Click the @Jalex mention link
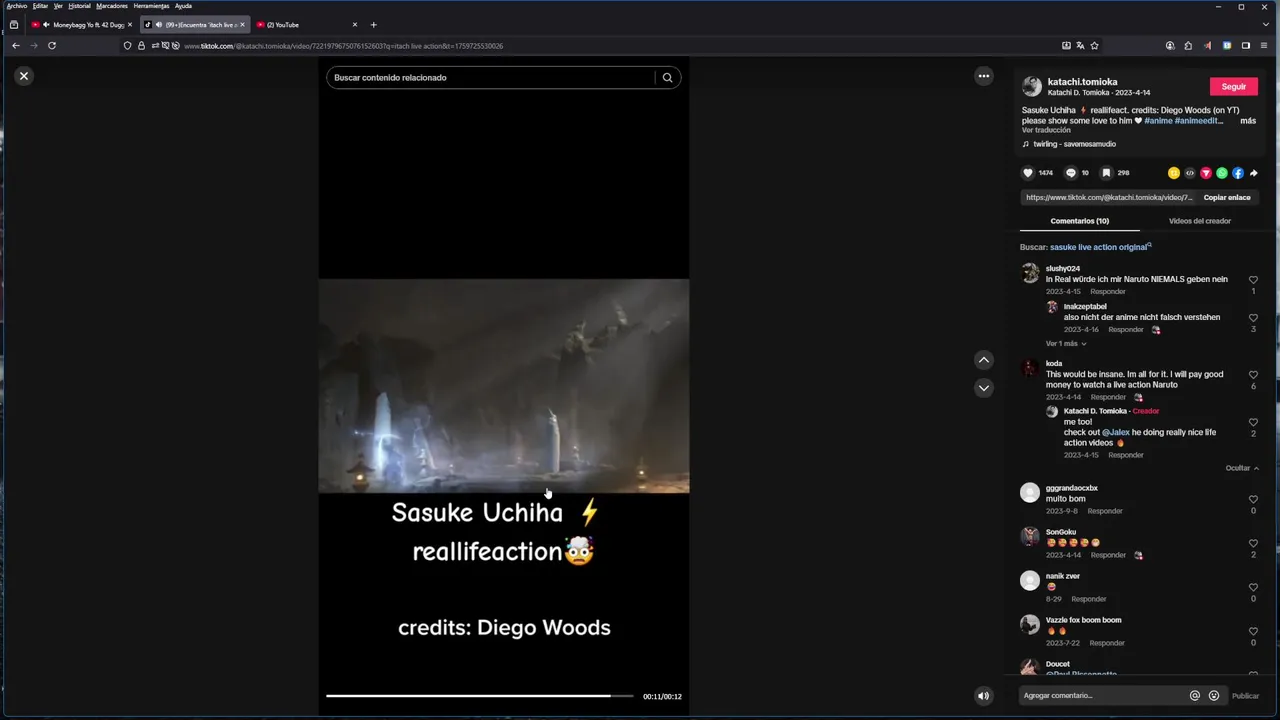This screenshot has width=1280, height=720. (x=1116, y=433)
